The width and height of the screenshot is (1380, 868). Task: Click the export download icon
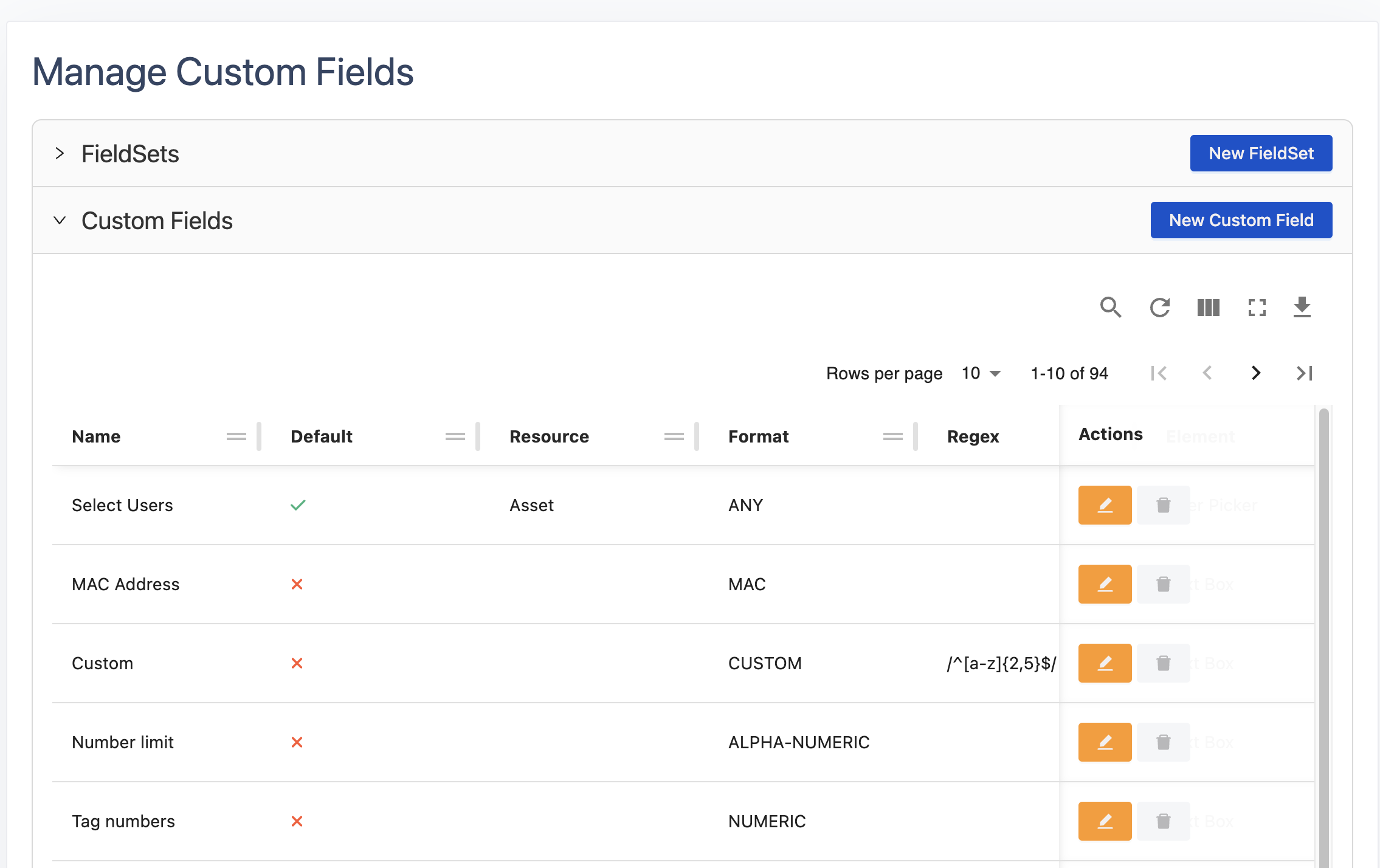click(1302, 308)
